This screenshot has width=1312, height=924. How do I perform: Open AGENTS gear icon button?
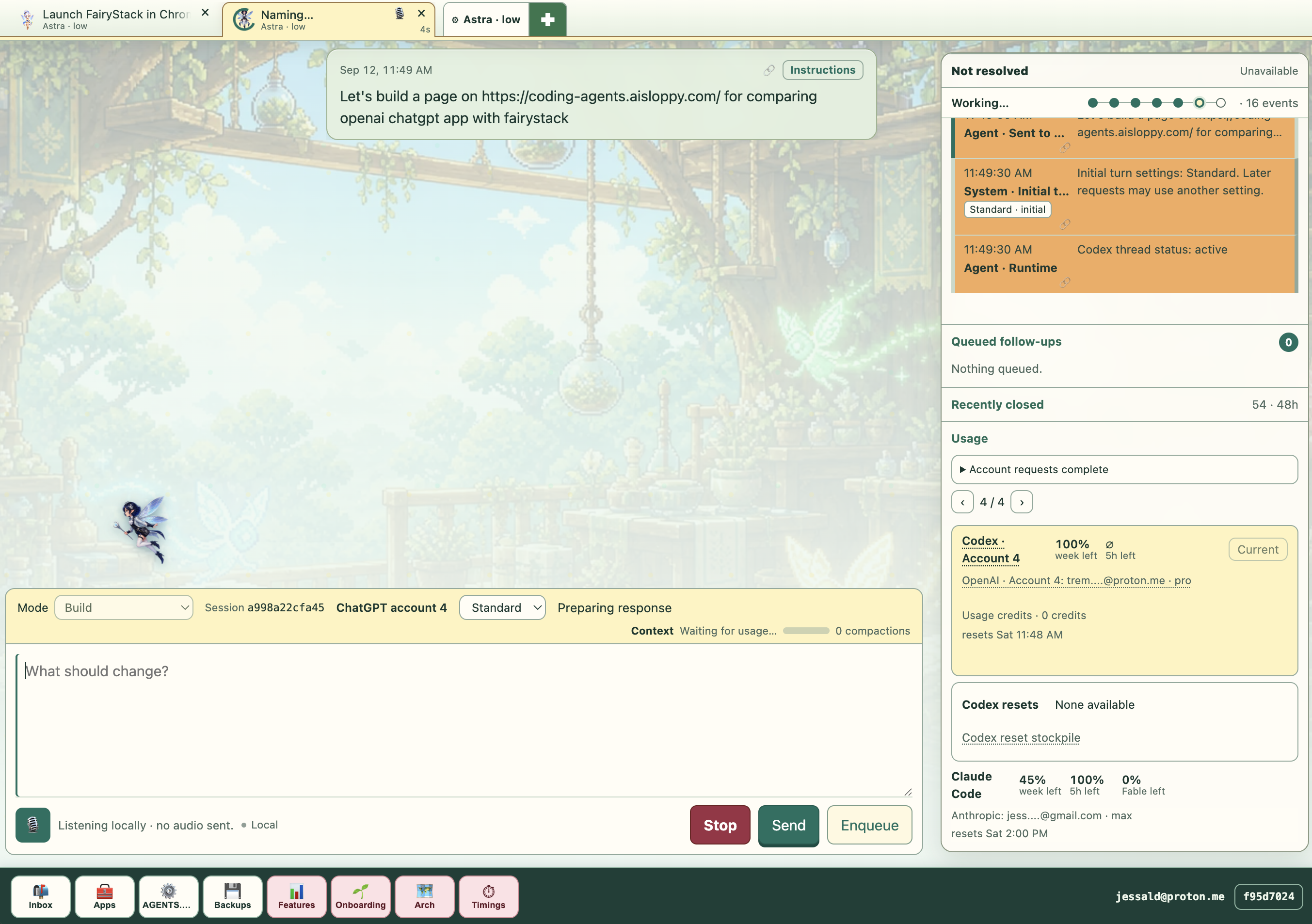pos(169,896)
